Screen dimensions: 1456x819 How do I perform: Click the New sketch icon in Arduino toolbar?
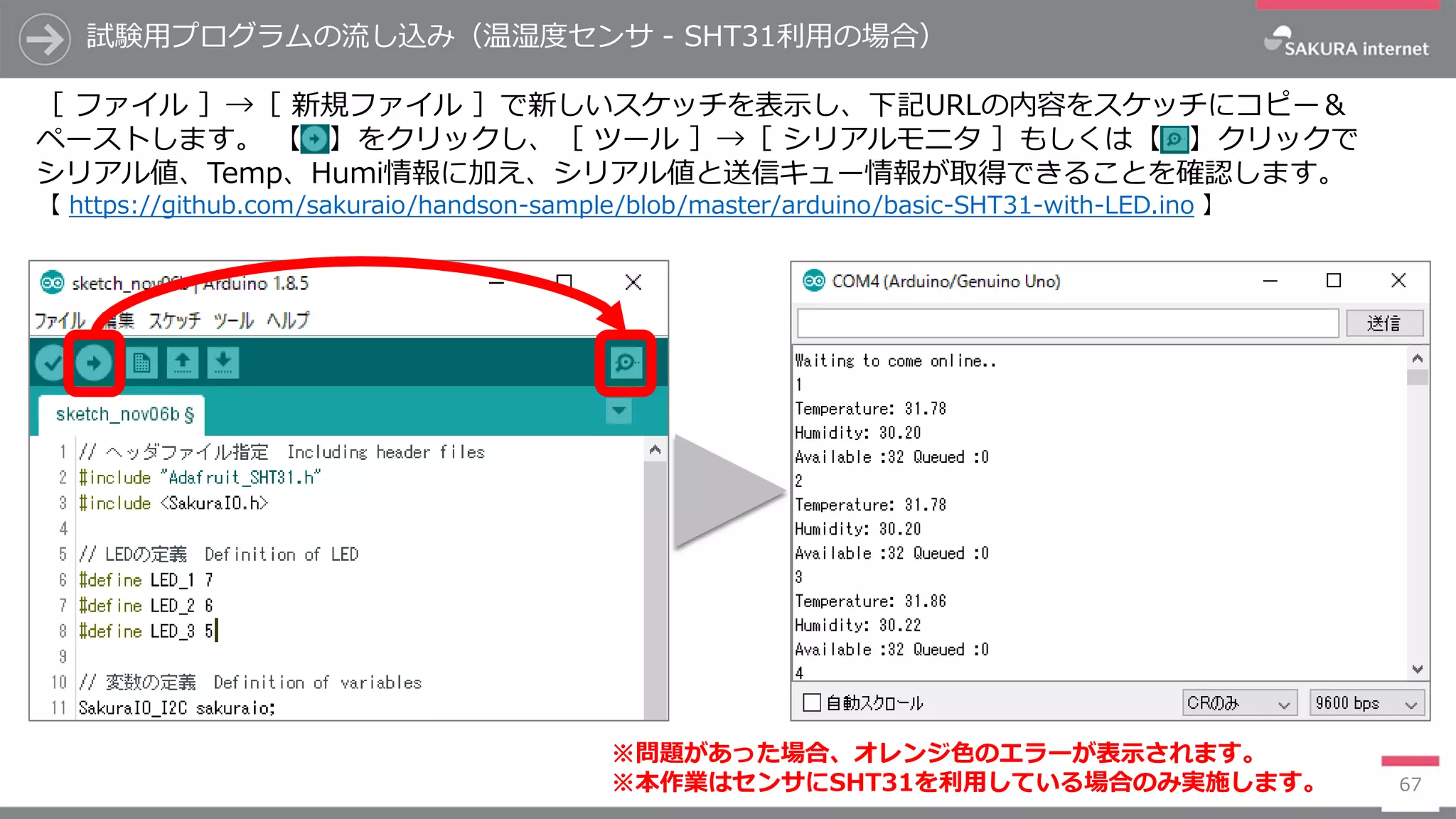(x=141, y=363)
